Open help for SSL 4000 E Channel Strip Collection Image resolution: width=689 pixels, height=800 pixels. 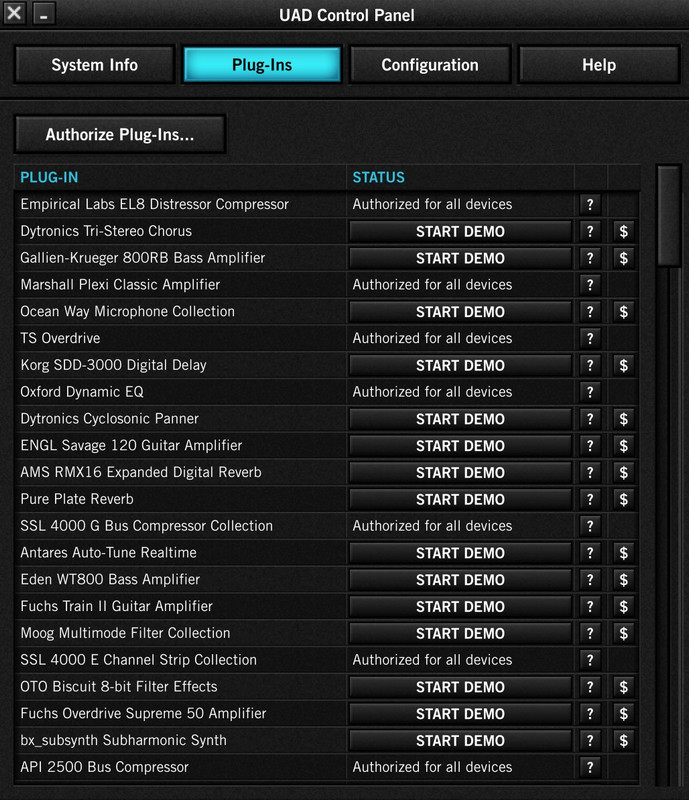coord(590,660)
